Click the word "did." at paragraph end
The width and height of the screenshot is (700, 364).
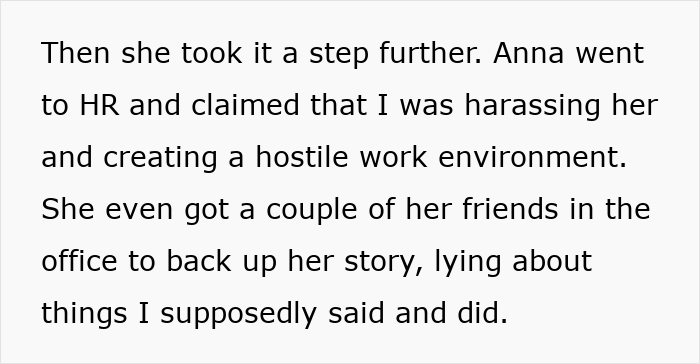[483, 313]
